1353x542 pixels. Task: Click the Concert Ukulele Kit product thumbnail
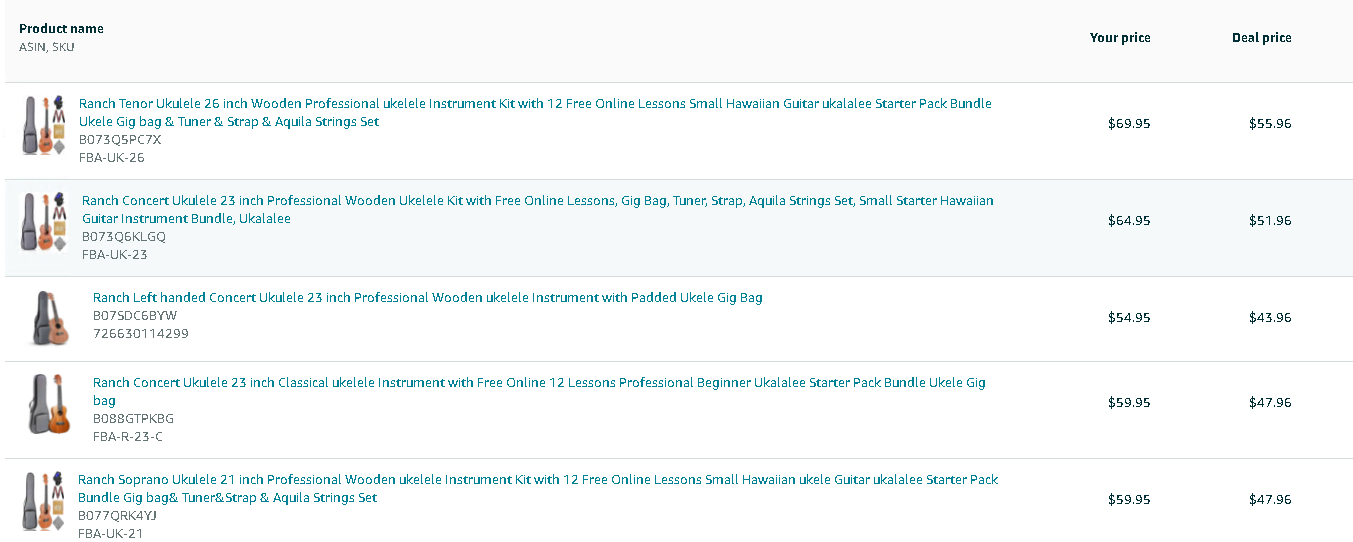pyautogui.click(x=45, y=222)
